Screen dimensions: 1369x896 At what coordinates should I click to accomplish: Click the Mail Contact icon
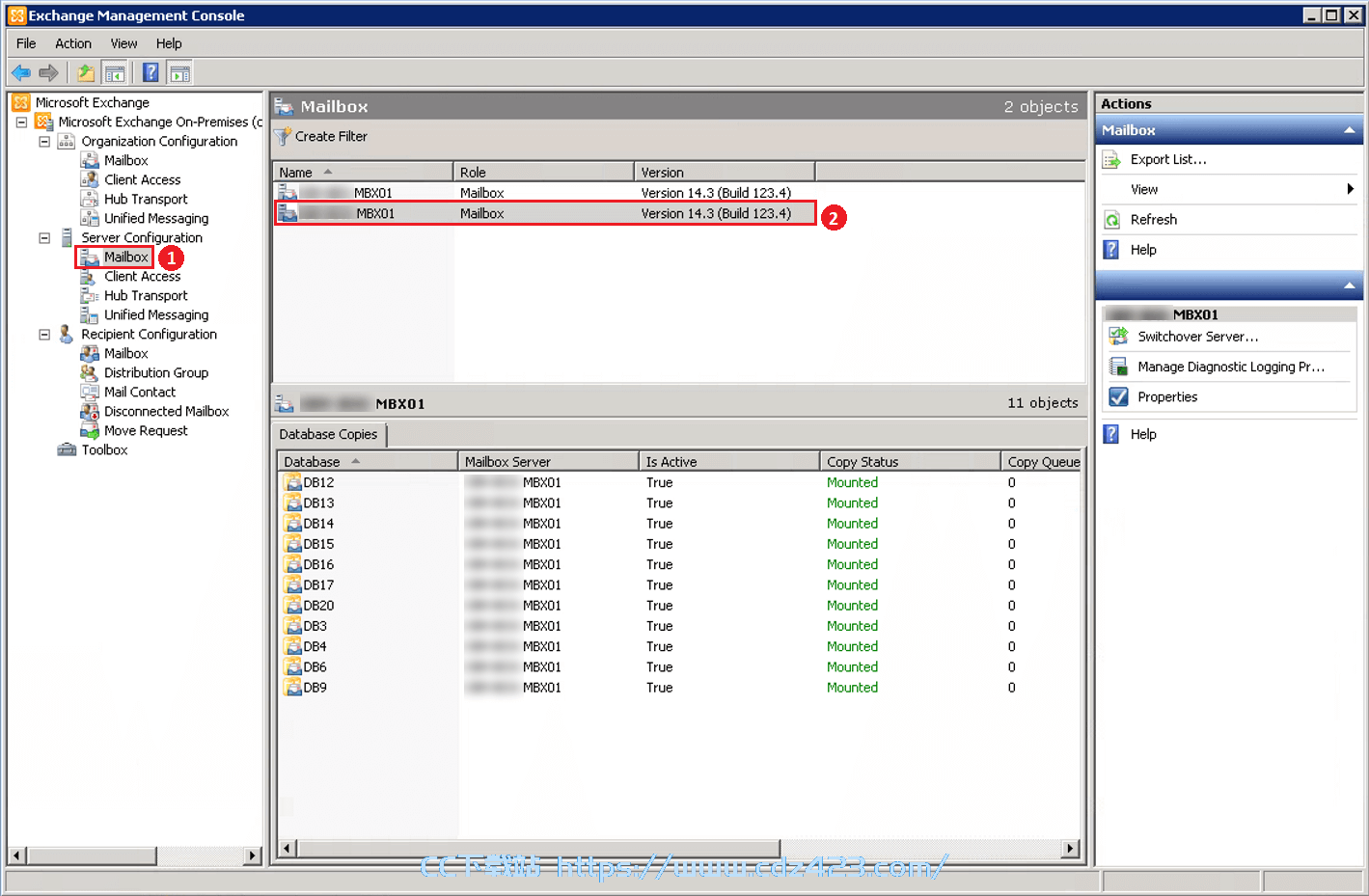point(90,392)
